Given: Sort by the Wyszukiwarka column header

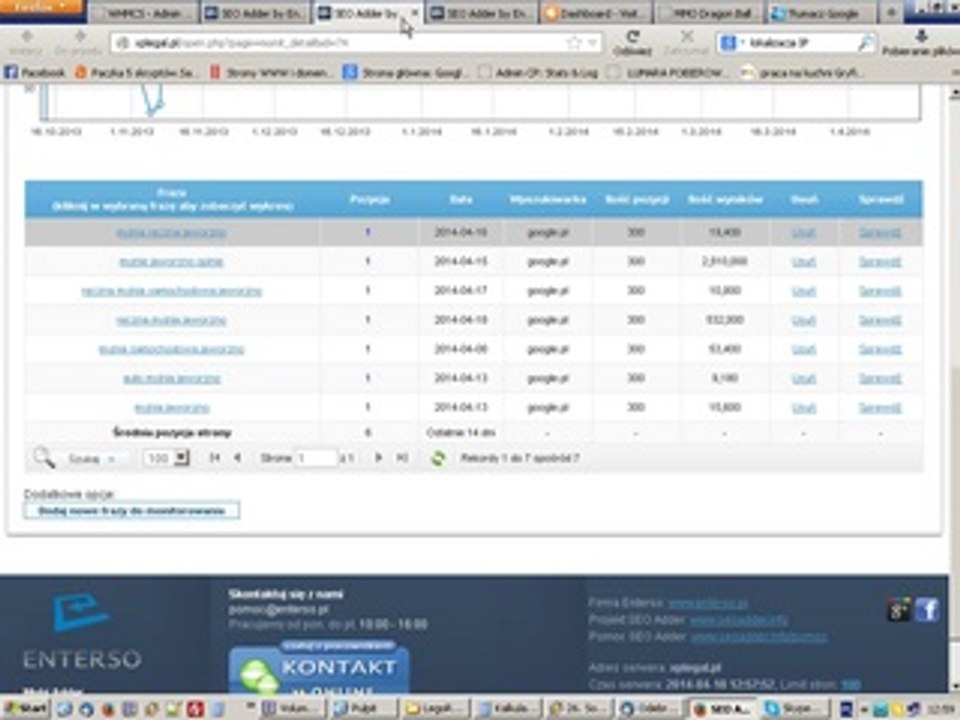Looking at the screenshot, I should 548,200.
